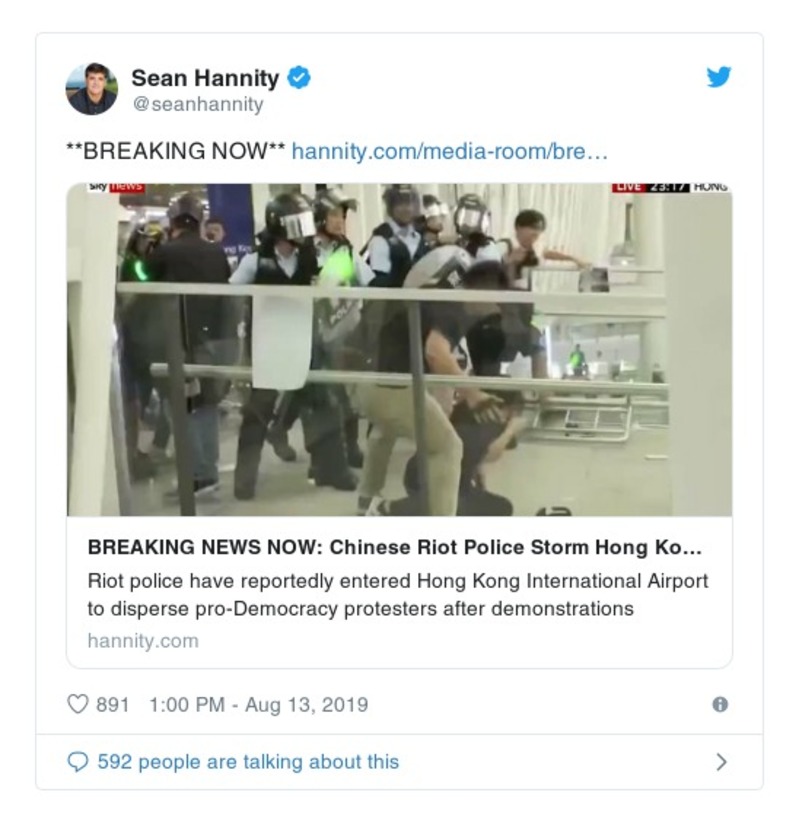Screen dimensions: 799x840
Task: Click the 891 likes count
Action: (113, 704)
